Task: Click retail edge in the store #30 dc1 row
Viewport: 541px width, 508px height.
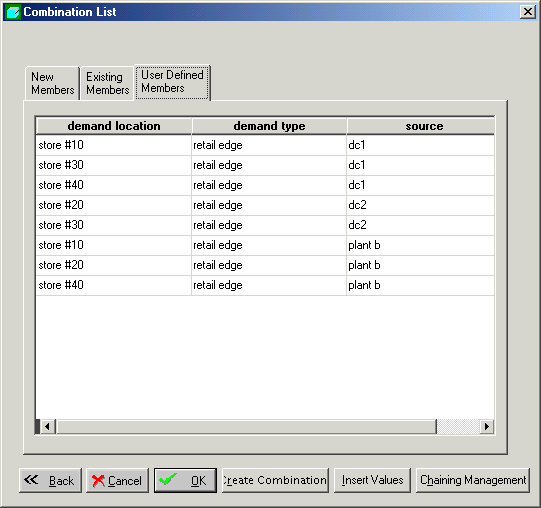Action: 269,165
